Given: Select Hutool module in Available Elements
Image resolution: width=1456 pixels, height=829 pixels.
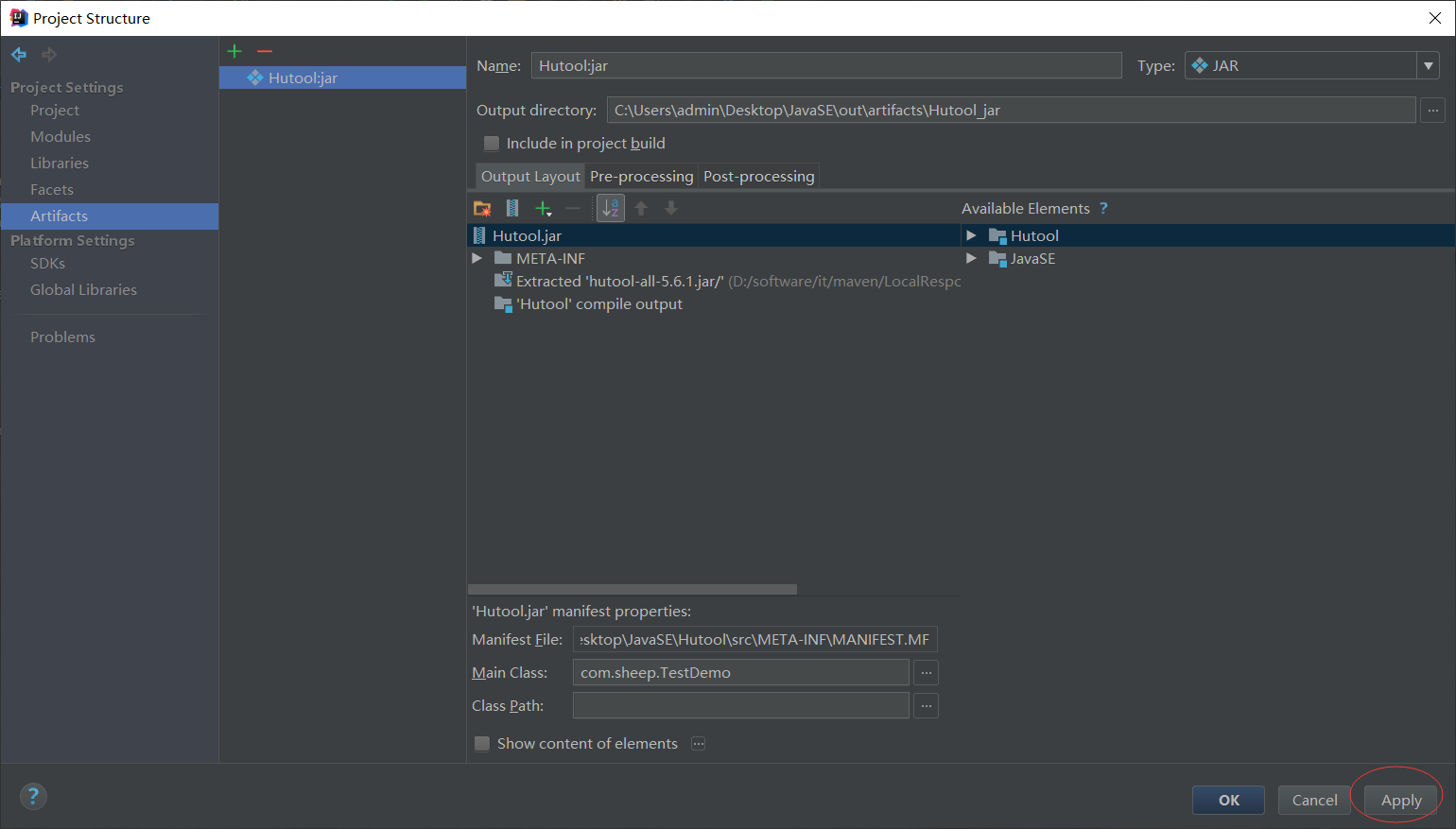Looking at the screenshot, I should click(1024, 235).
